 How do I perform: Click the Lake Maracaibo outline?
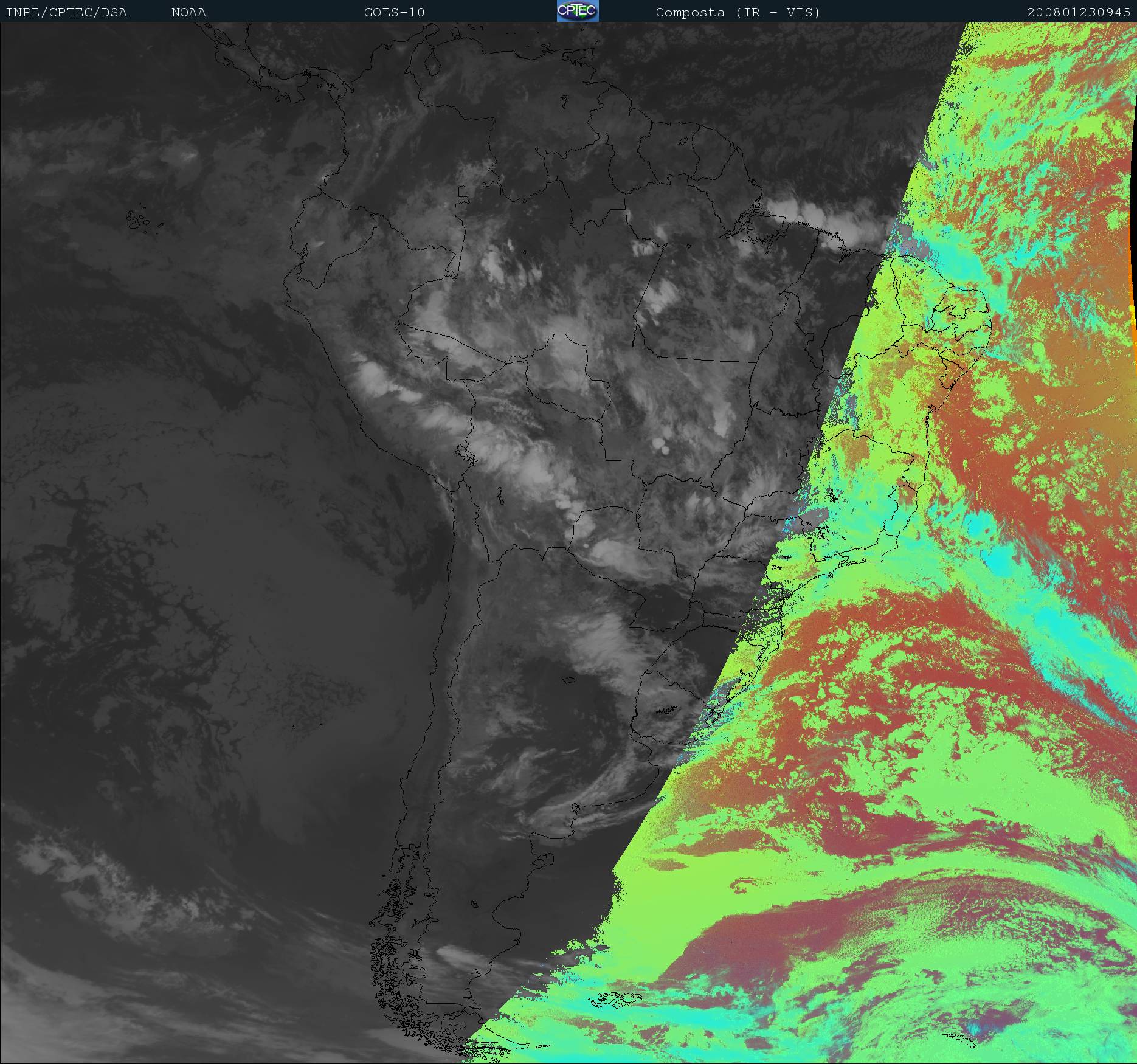tap(431, 65)
